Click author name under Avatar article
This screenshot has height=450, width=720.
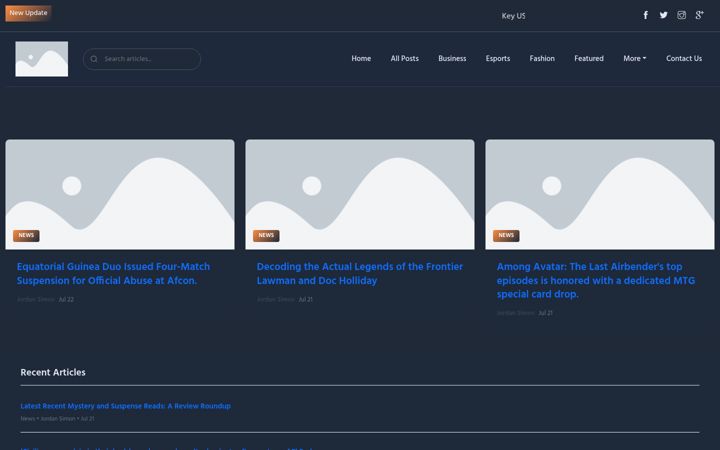(x=516, y=313)
